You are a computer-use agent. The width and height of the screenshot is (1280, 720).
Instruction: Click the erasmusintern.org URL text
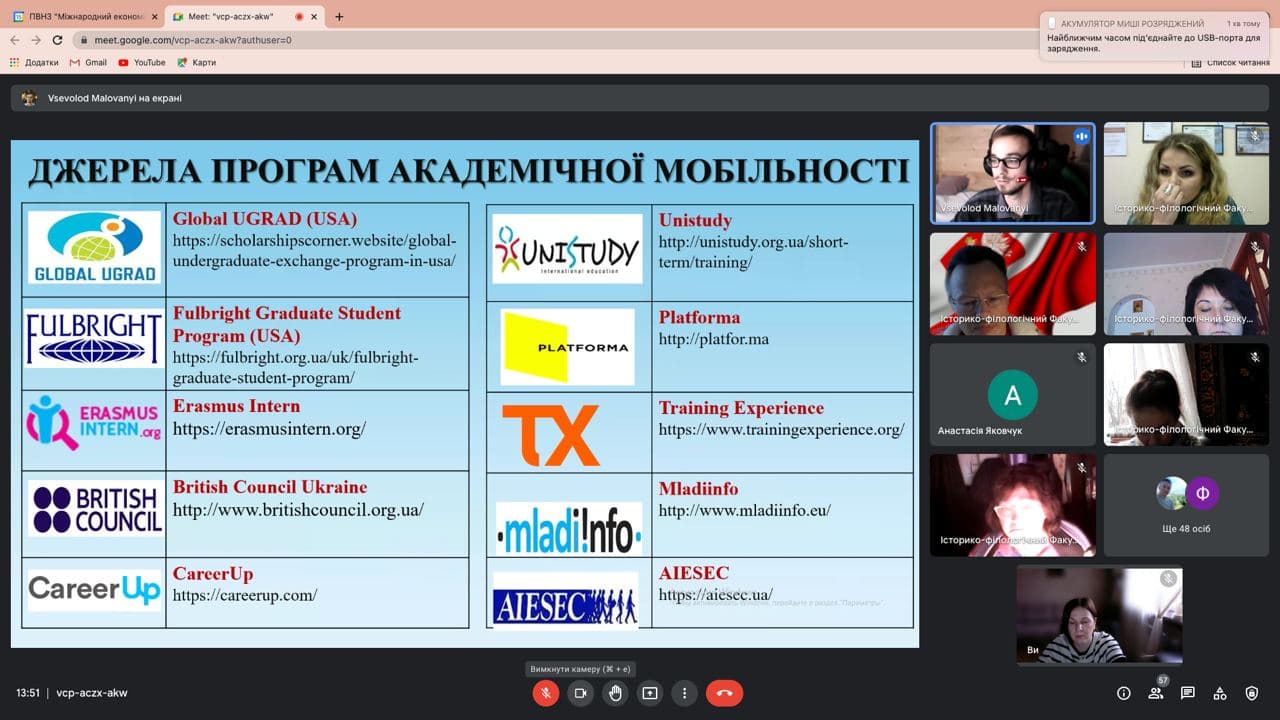coord(269,429)
